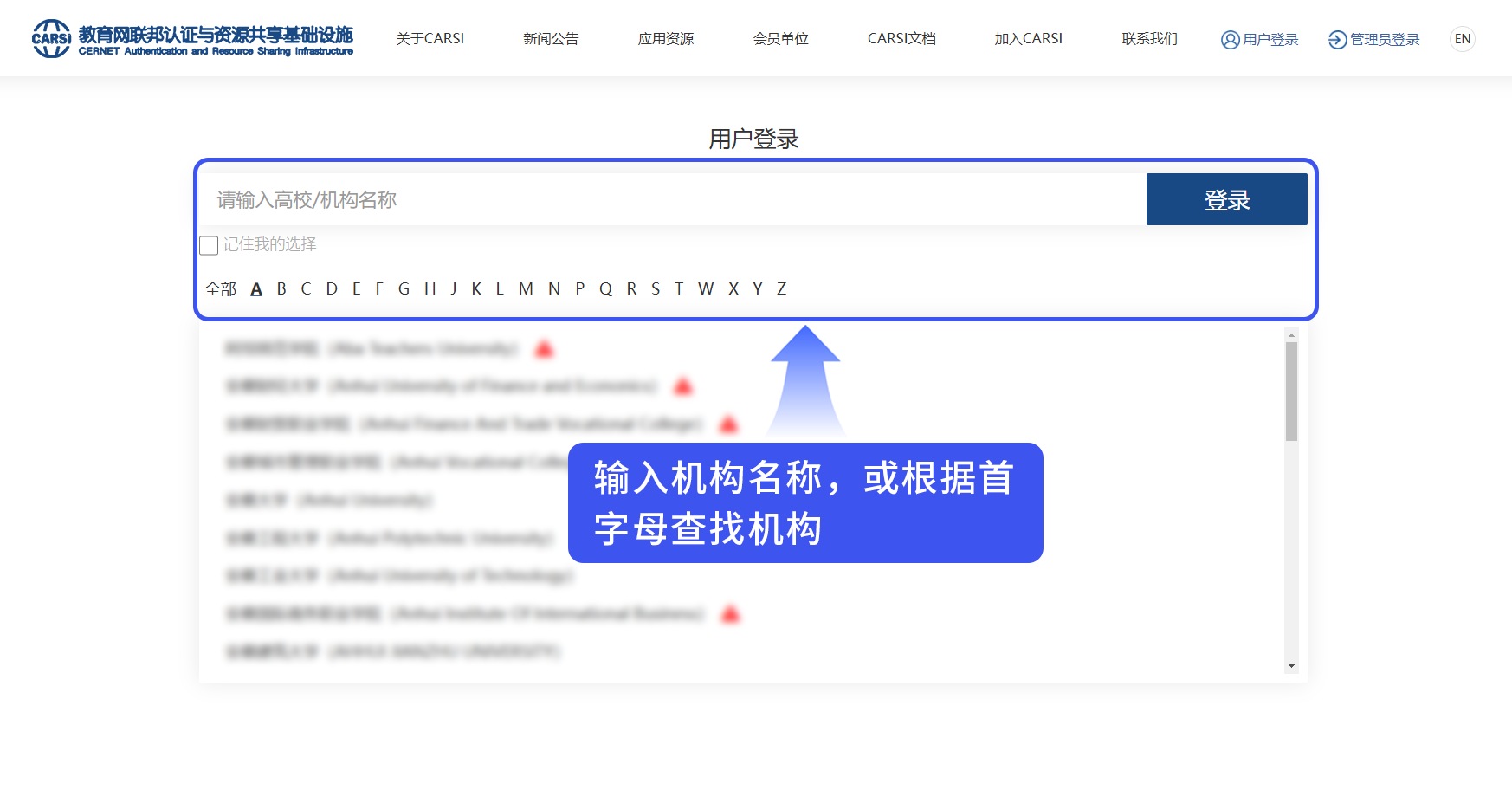The image size is (1512, 803).
Task: Click the red alert icon beside Aba Teachers University
Action: (544, 350)
